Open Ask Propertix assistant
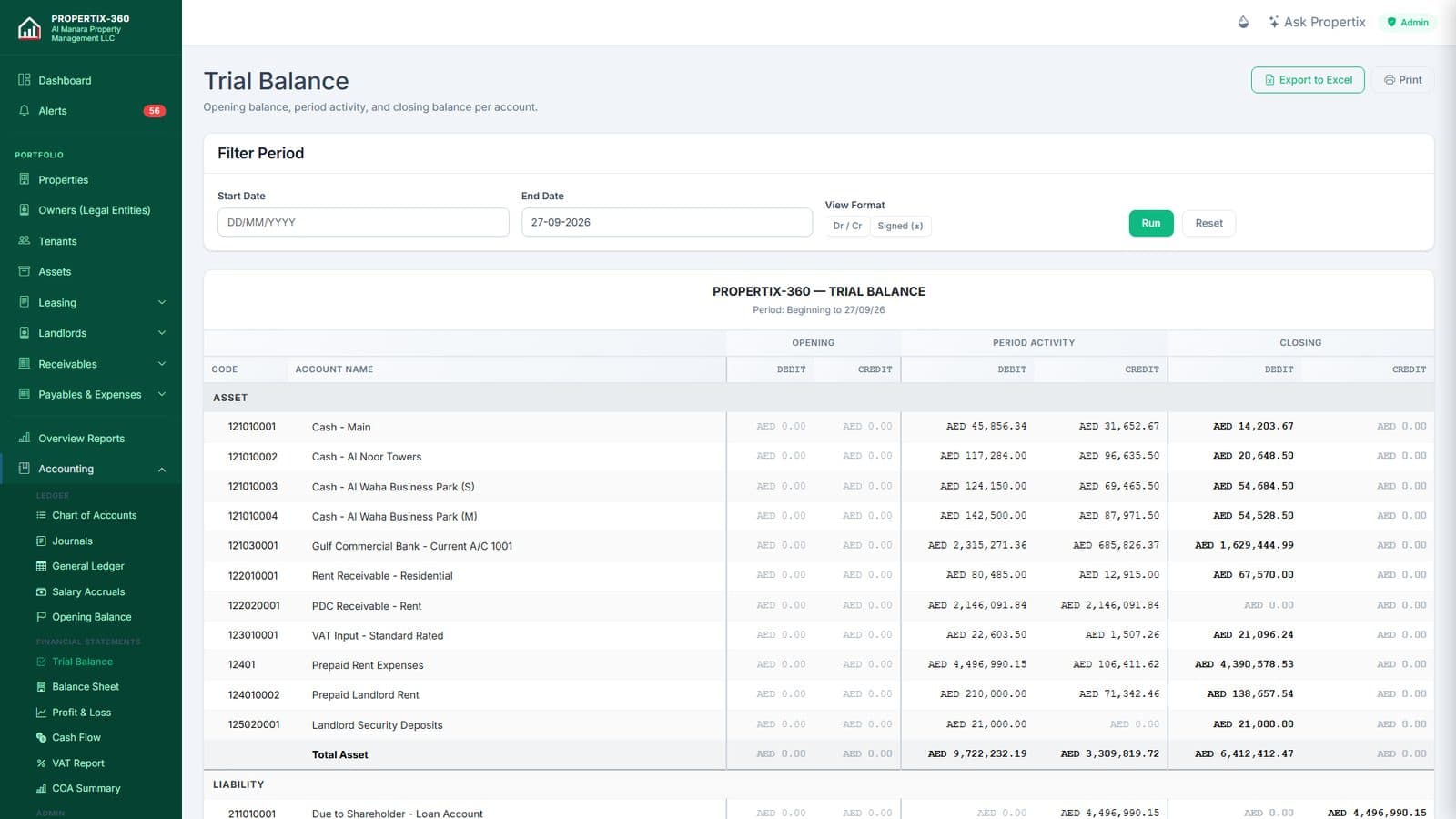Screen dimensions: 1456x819 (x=1317, y=22)
